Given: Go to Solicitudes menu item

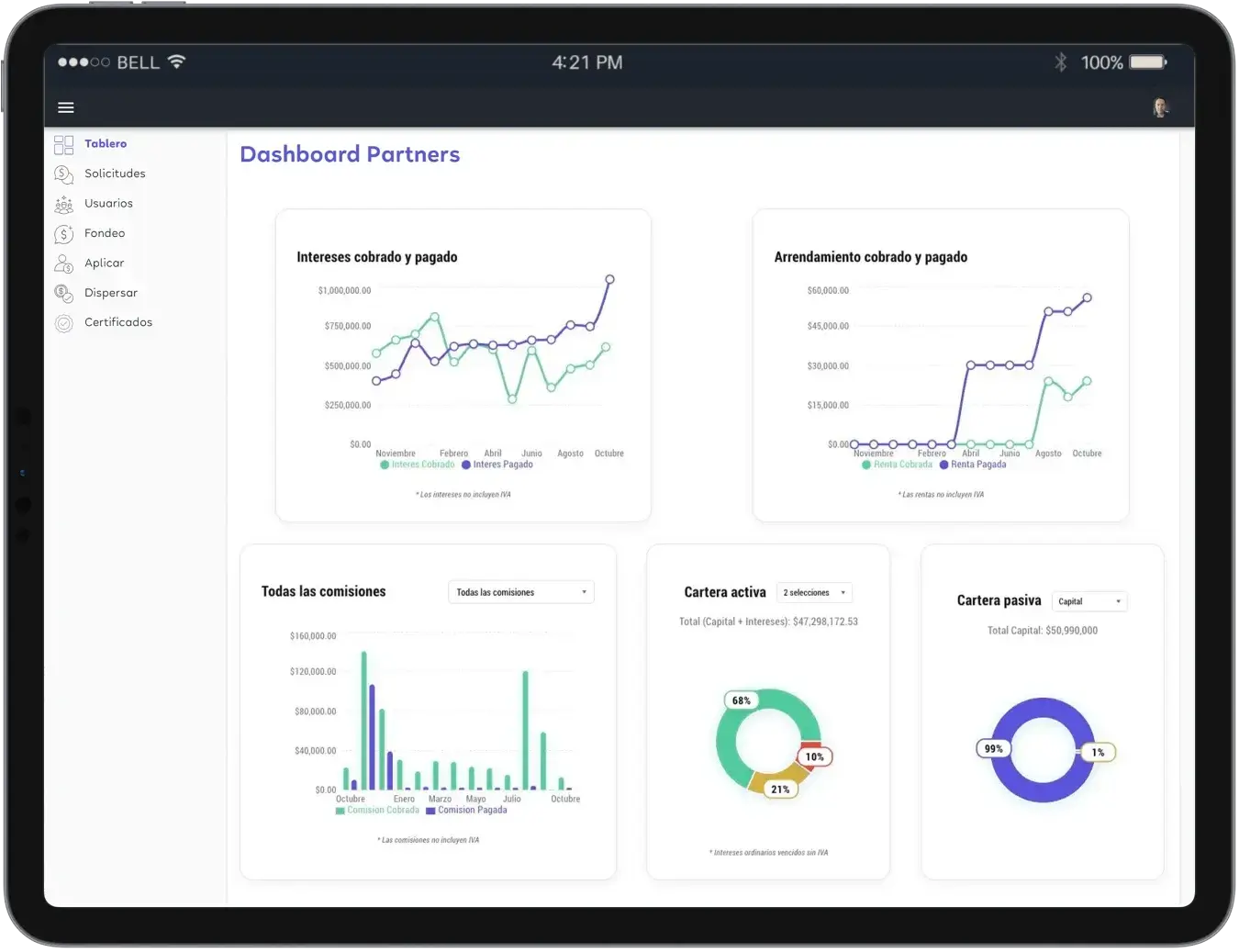Looking at the screenshot, I should click(x=115, y=174).
